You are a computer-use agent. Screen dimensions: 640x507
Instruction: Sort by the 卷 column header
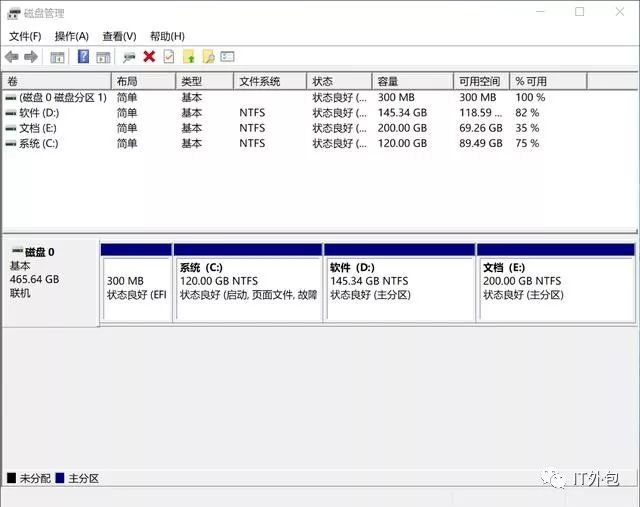pyautogui.click(x=57, y=81)
